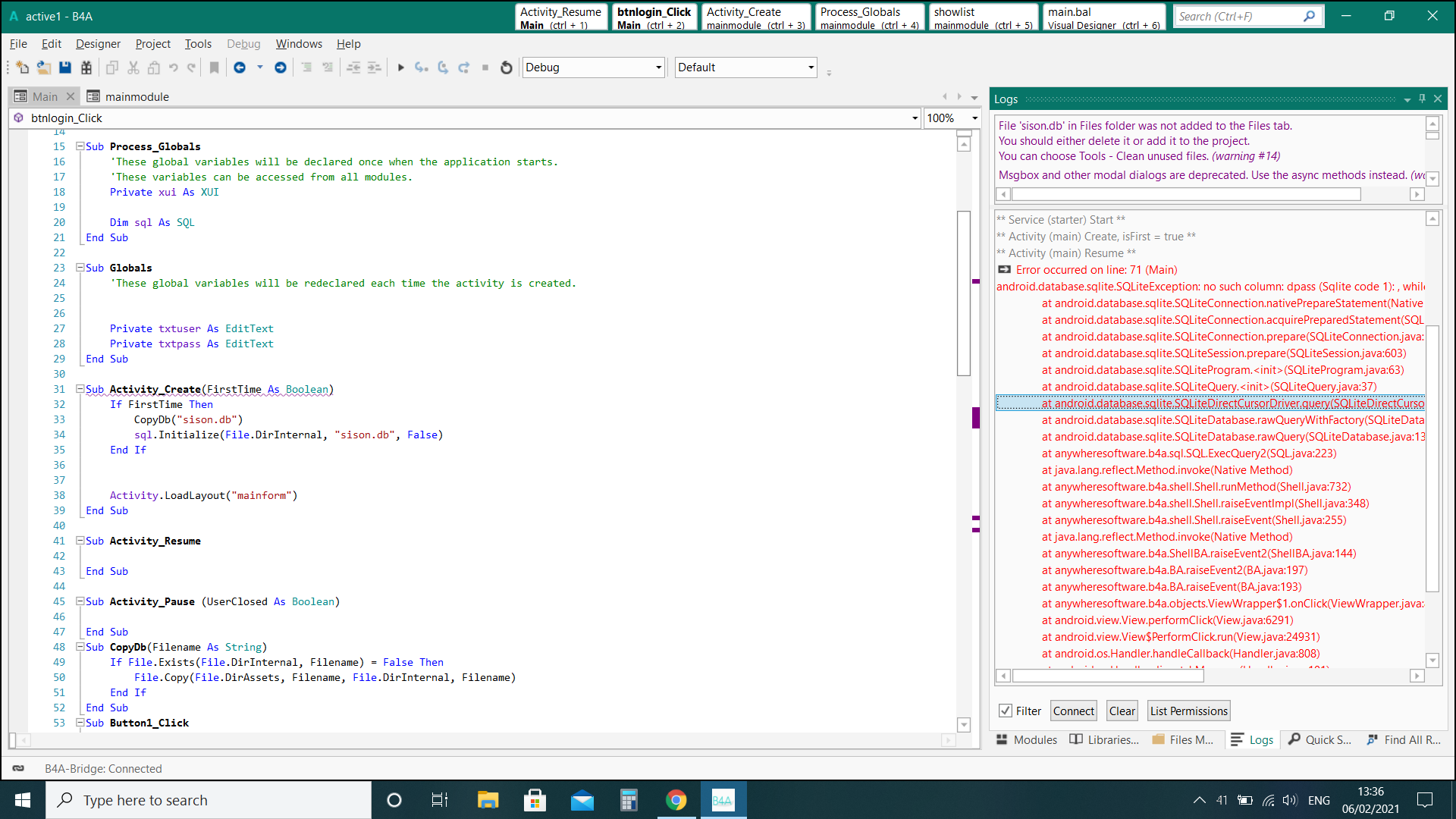Click the Connect button

(1073, 711)
